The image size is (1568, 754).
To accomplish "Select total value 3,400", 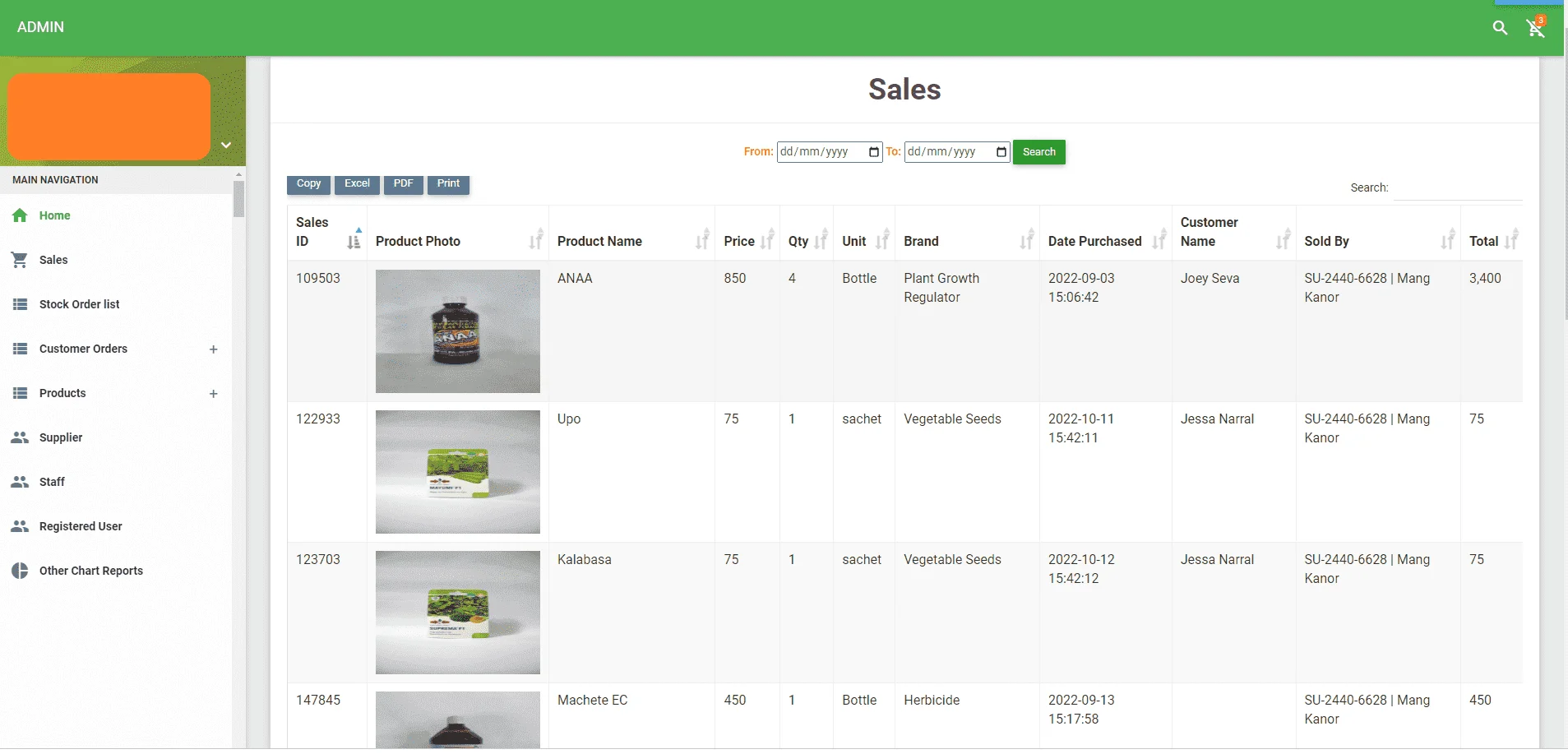I will [1485, 279].
